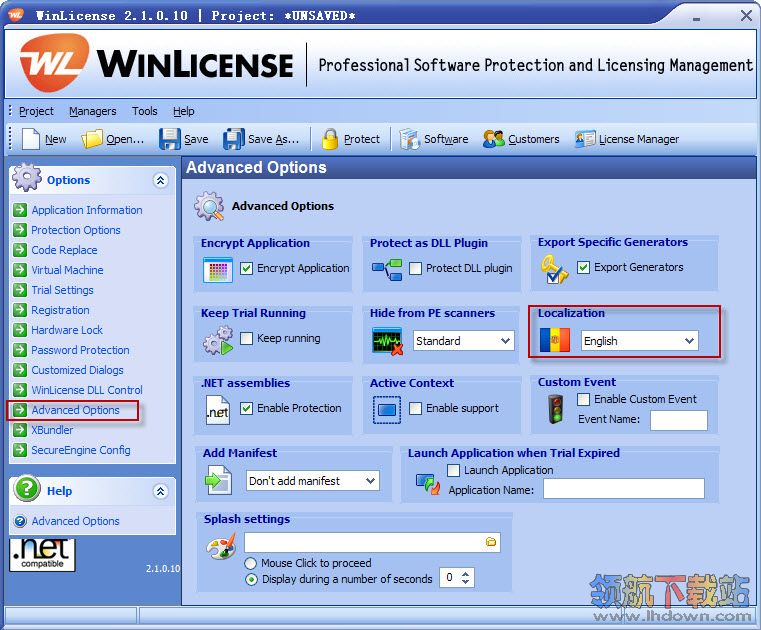Image resolution: width=761 pixels, height=630 pixels.
Task: Click the Keep Trial Running gears icon
Action: click(x=217, y=341)
